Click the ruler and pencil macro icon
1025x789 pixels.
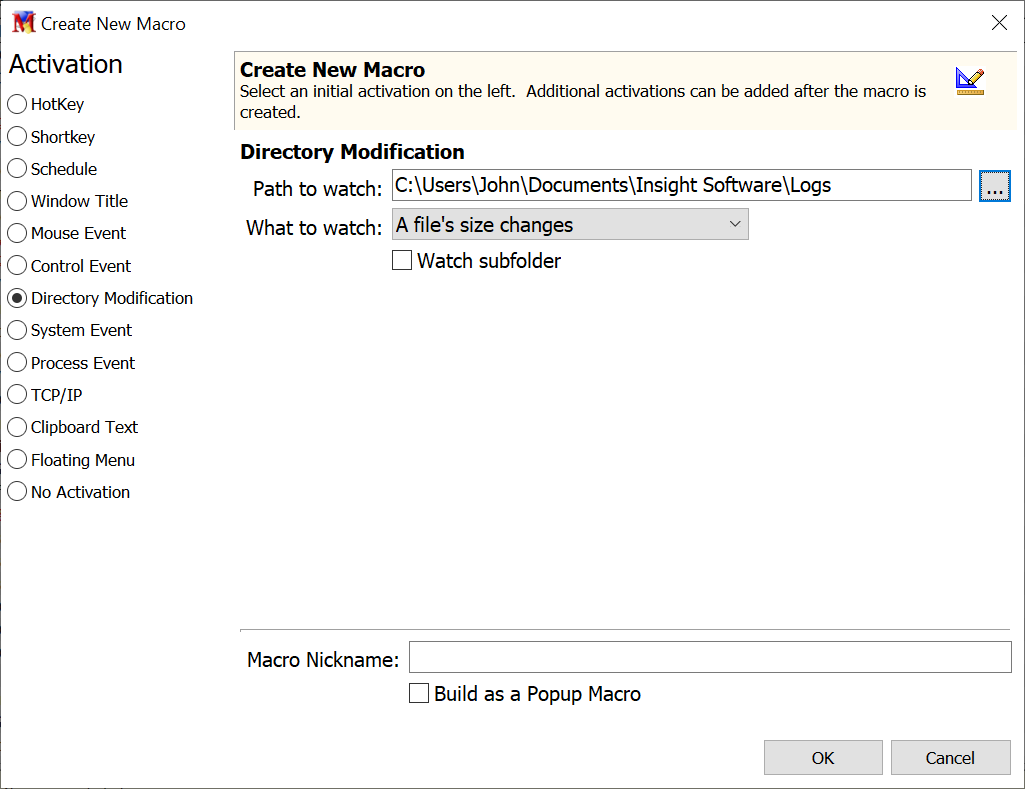[x=969, y=81]
